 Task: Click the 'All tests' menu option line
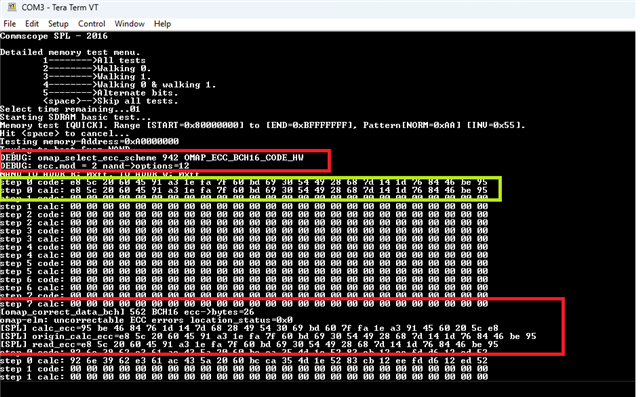tap(94, 60)
